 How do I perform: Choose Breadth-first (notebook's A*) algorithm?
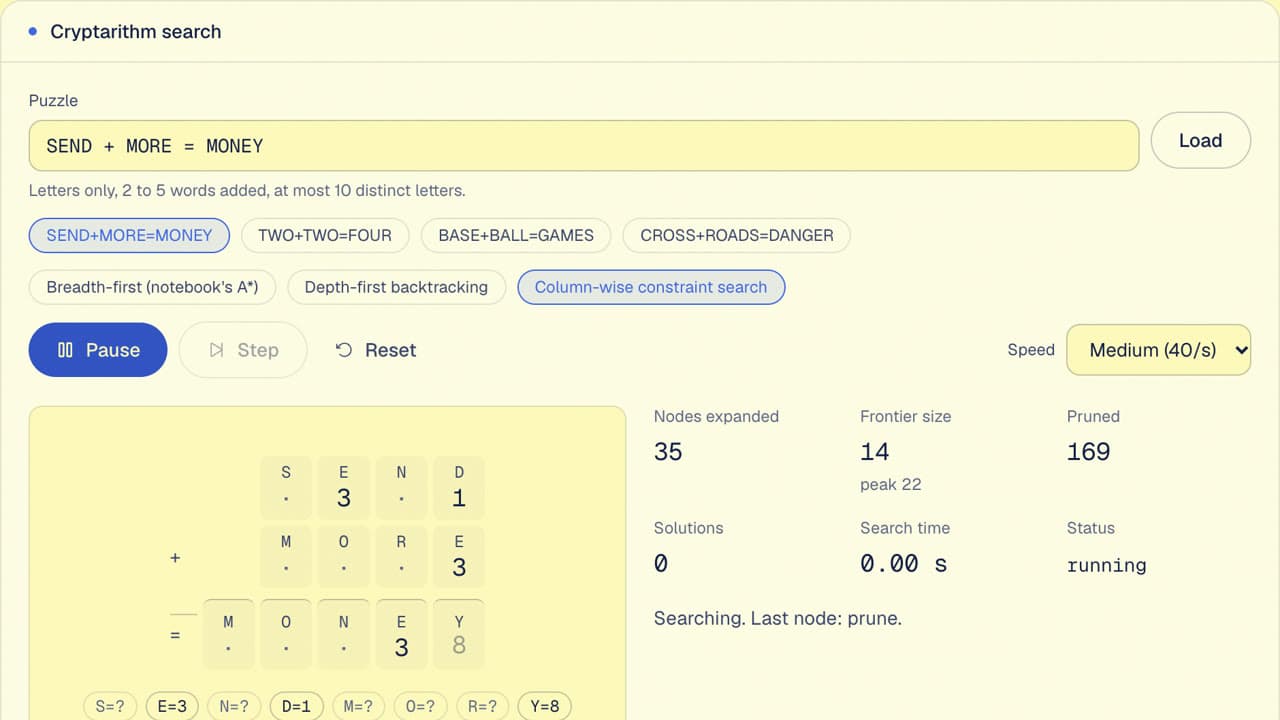point(152,287)
